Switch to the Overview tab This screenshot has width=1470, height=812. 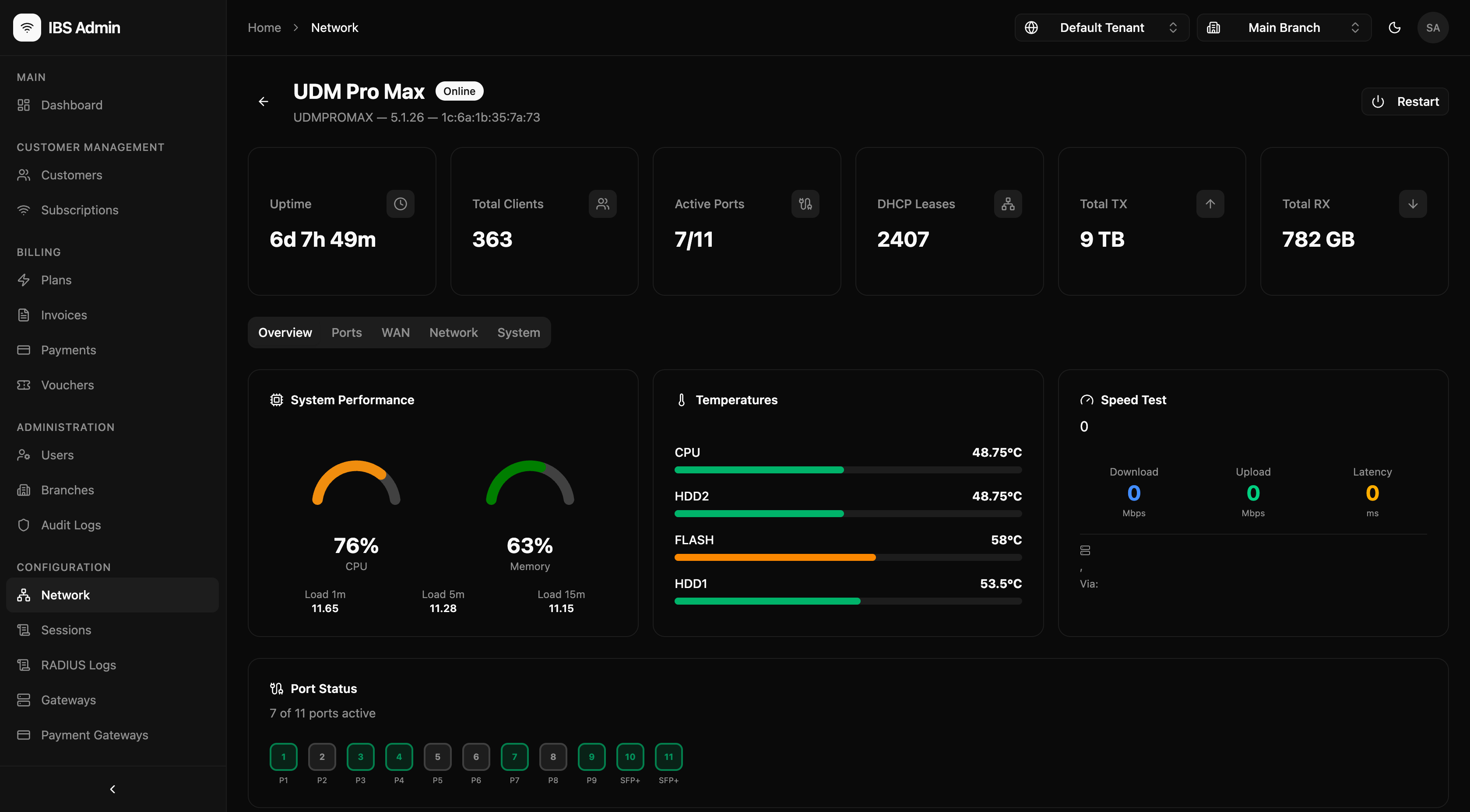click(285, 332)
